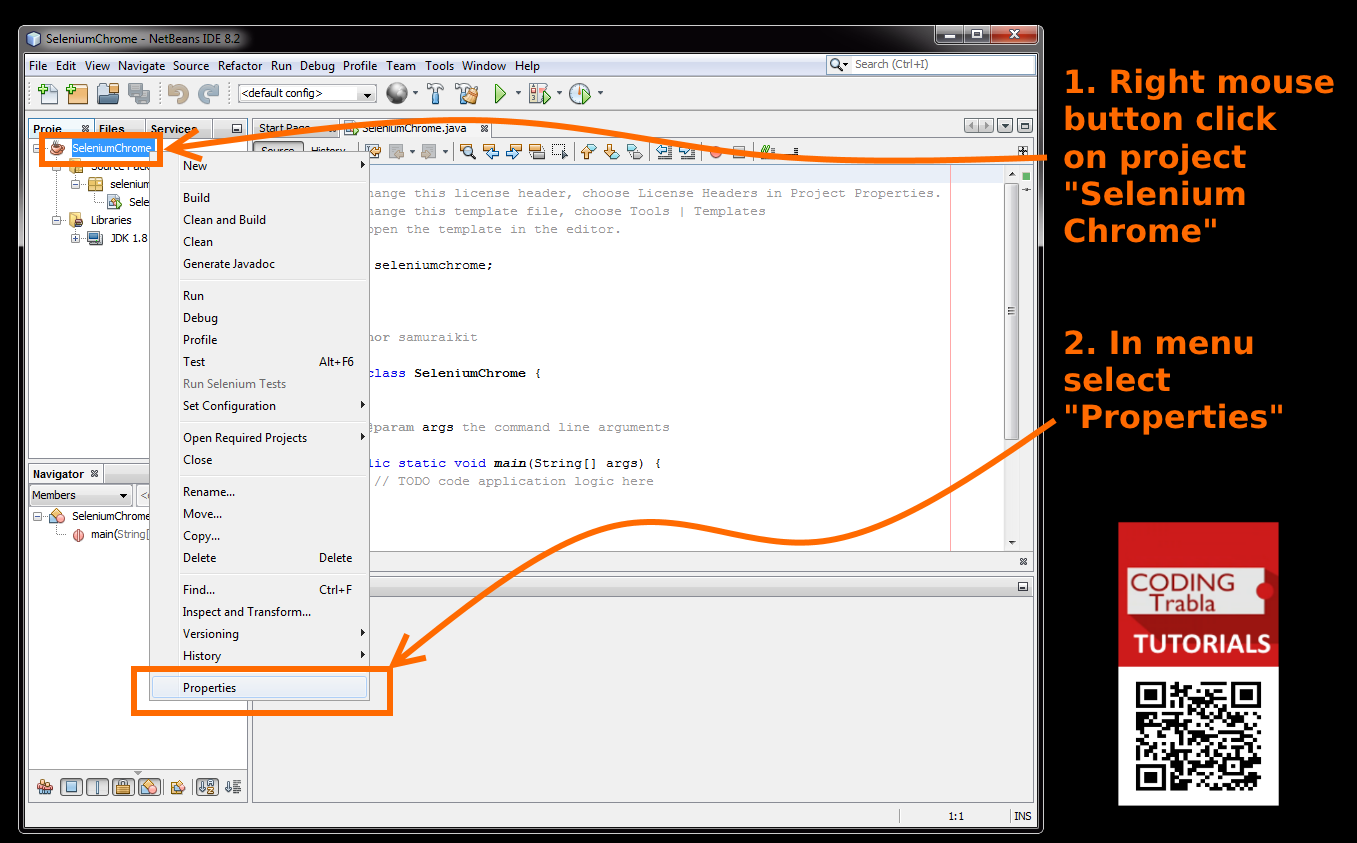
Task: Click the Open Project toolbar icon
Action: (x=108, y=93)
